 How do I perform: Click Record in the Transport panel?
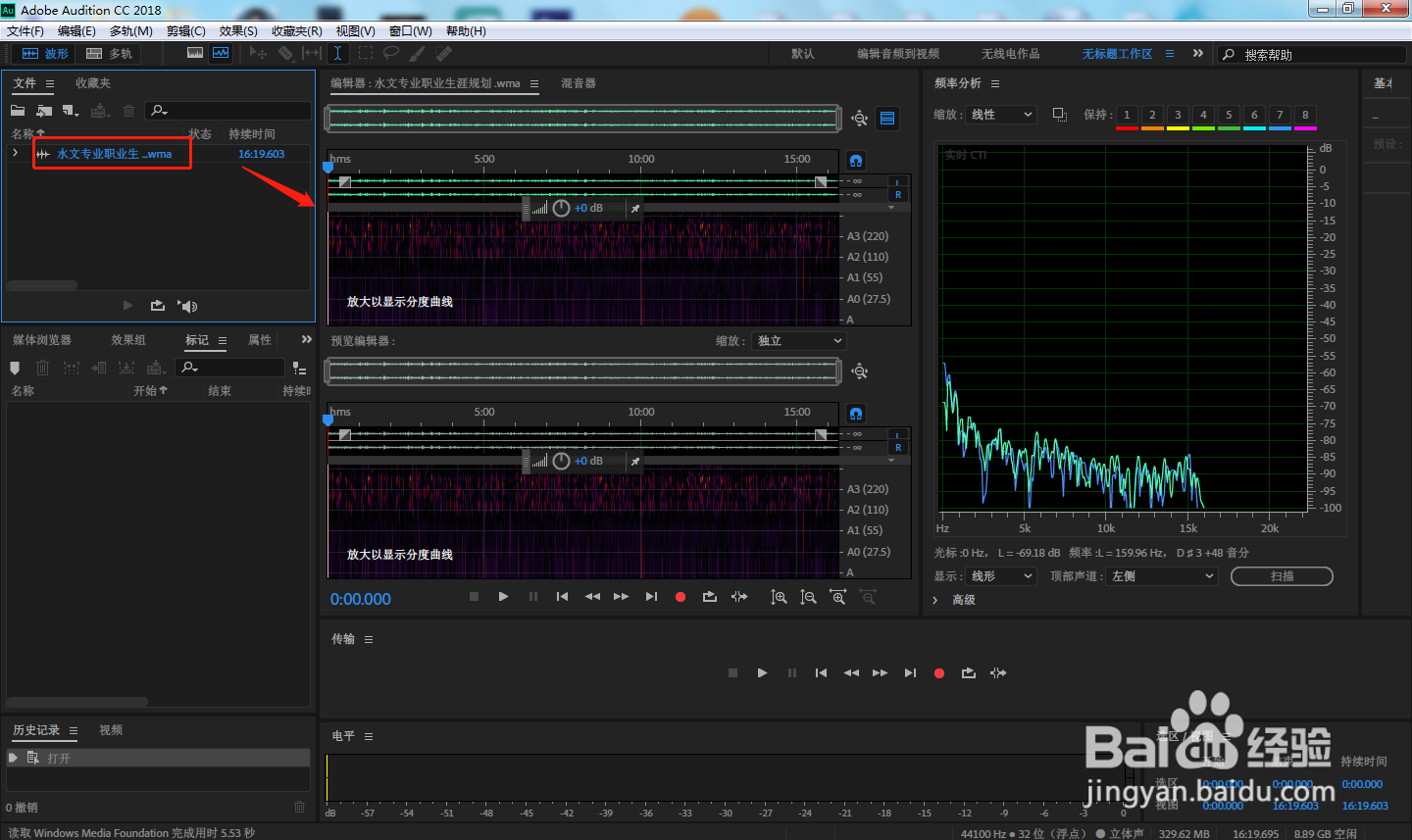tap(939, 673)
